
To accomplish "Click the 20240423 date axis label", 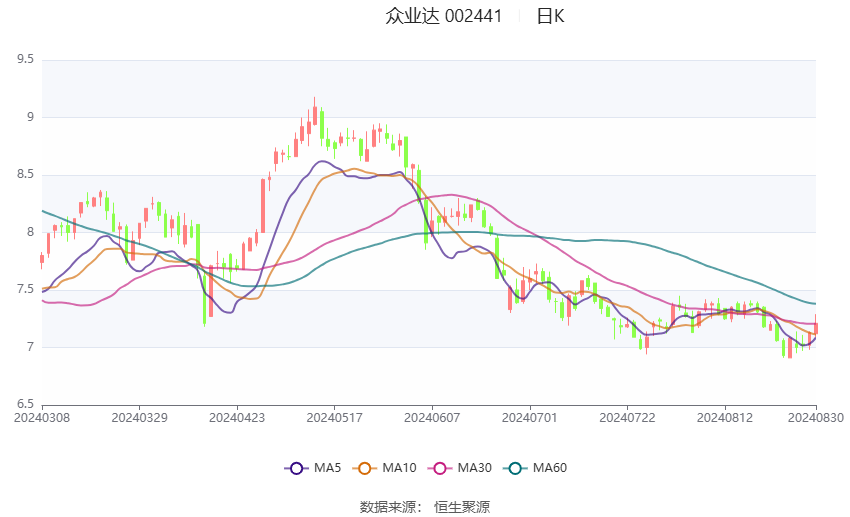I will (237, 416).
